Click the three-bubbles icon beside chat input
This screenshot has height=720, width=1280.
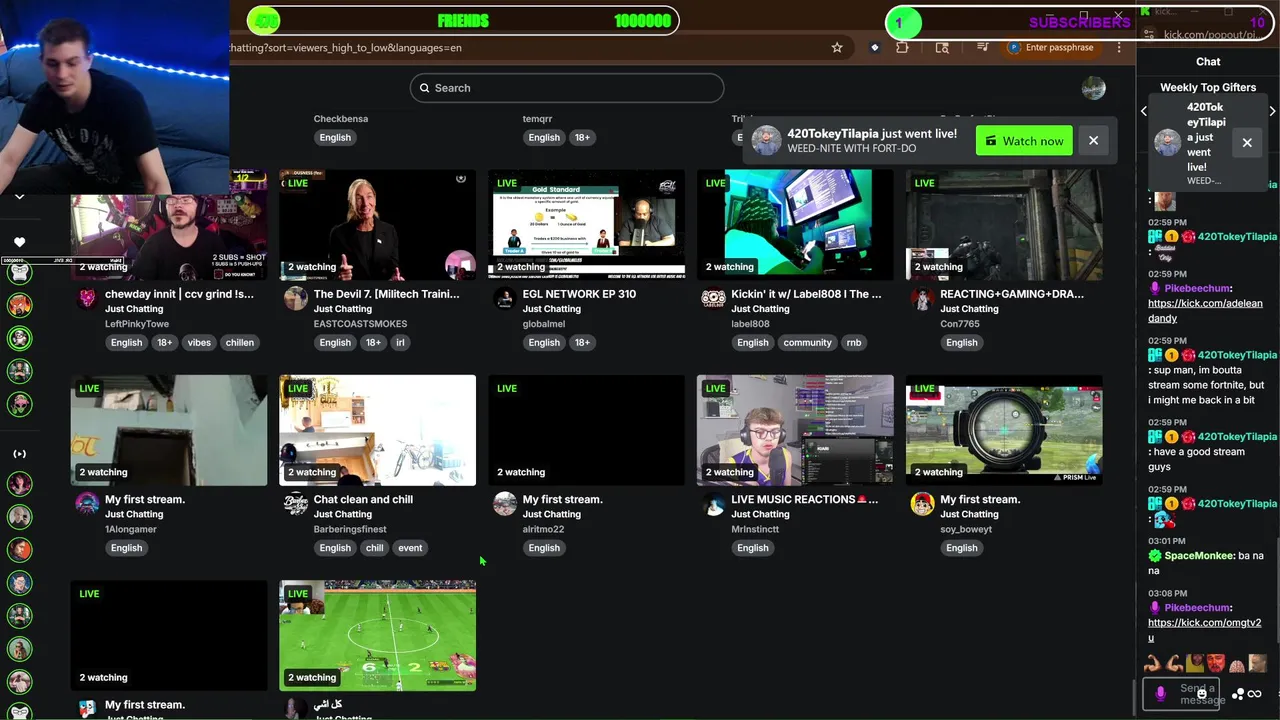point(1238,694)
